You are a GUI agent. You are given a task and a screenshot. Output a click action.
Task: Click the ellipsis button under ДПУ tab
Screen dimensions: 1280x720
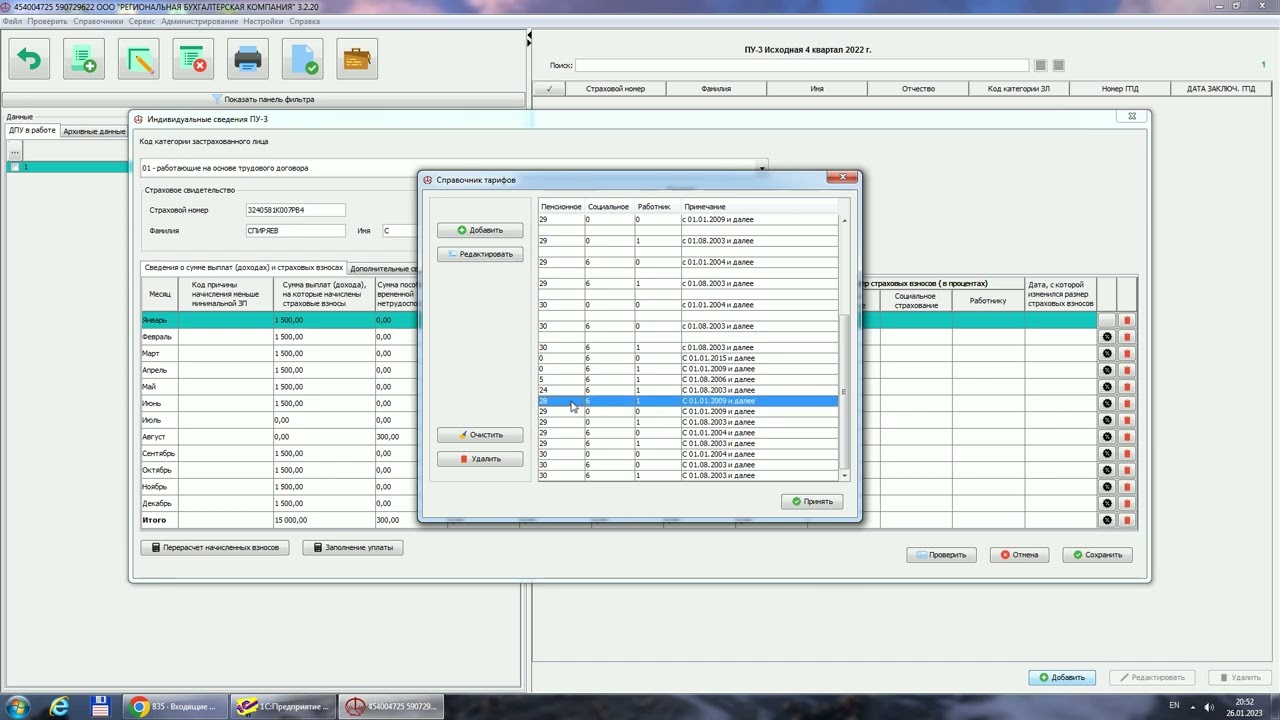click(x=15, y=152)
